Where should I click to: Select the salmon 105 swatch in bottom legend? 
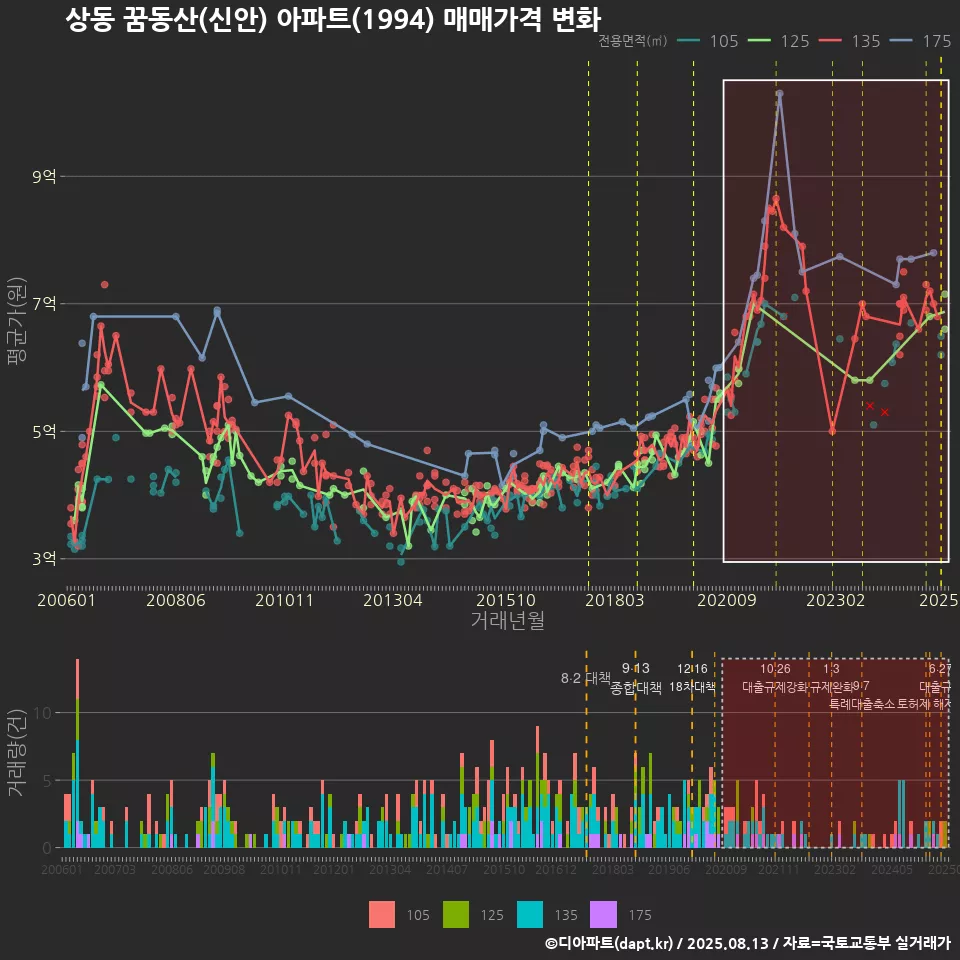(x=382, y=914)
